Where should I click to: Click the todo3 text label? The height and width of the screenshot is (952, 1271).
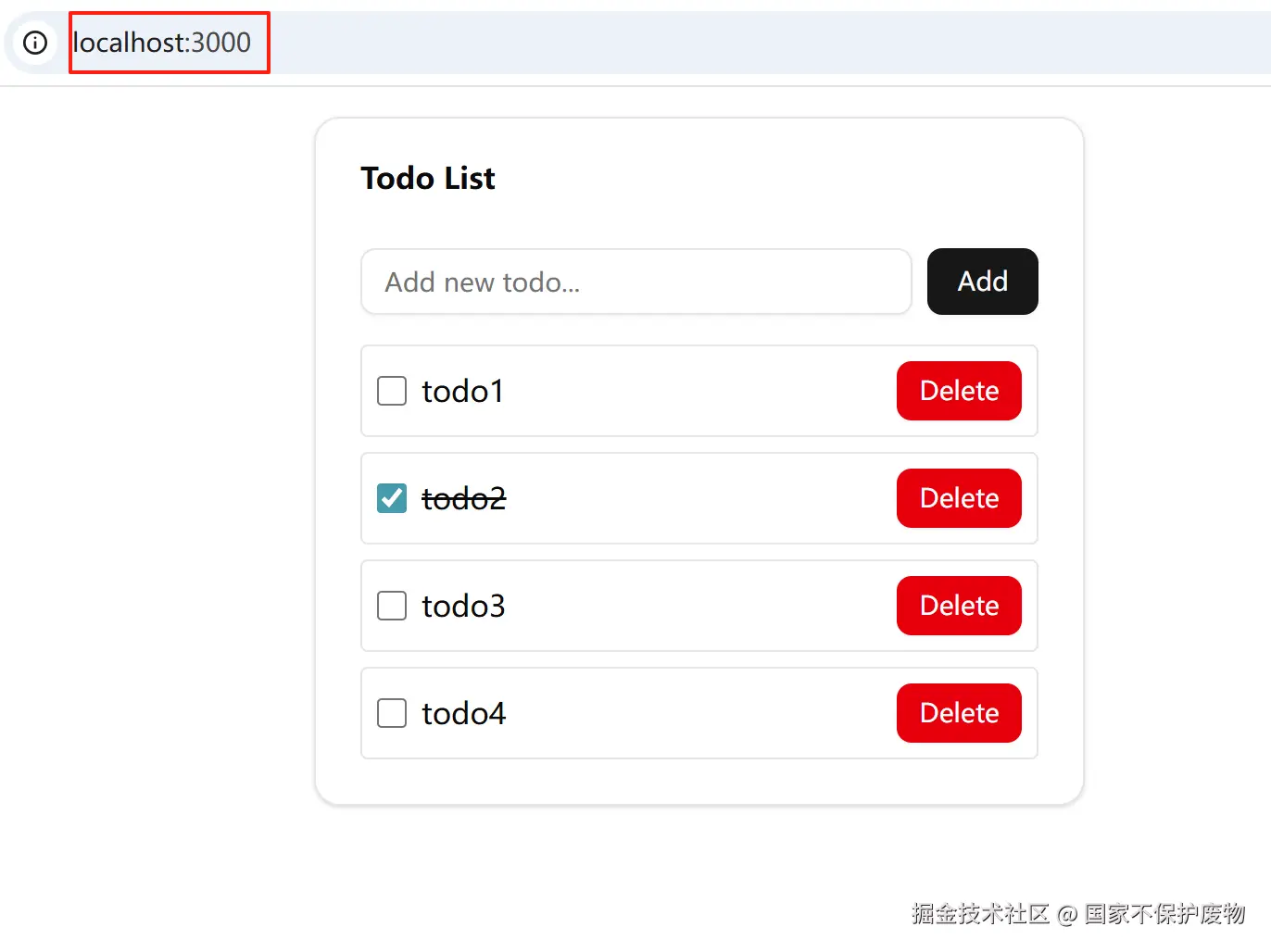[463, 606]
